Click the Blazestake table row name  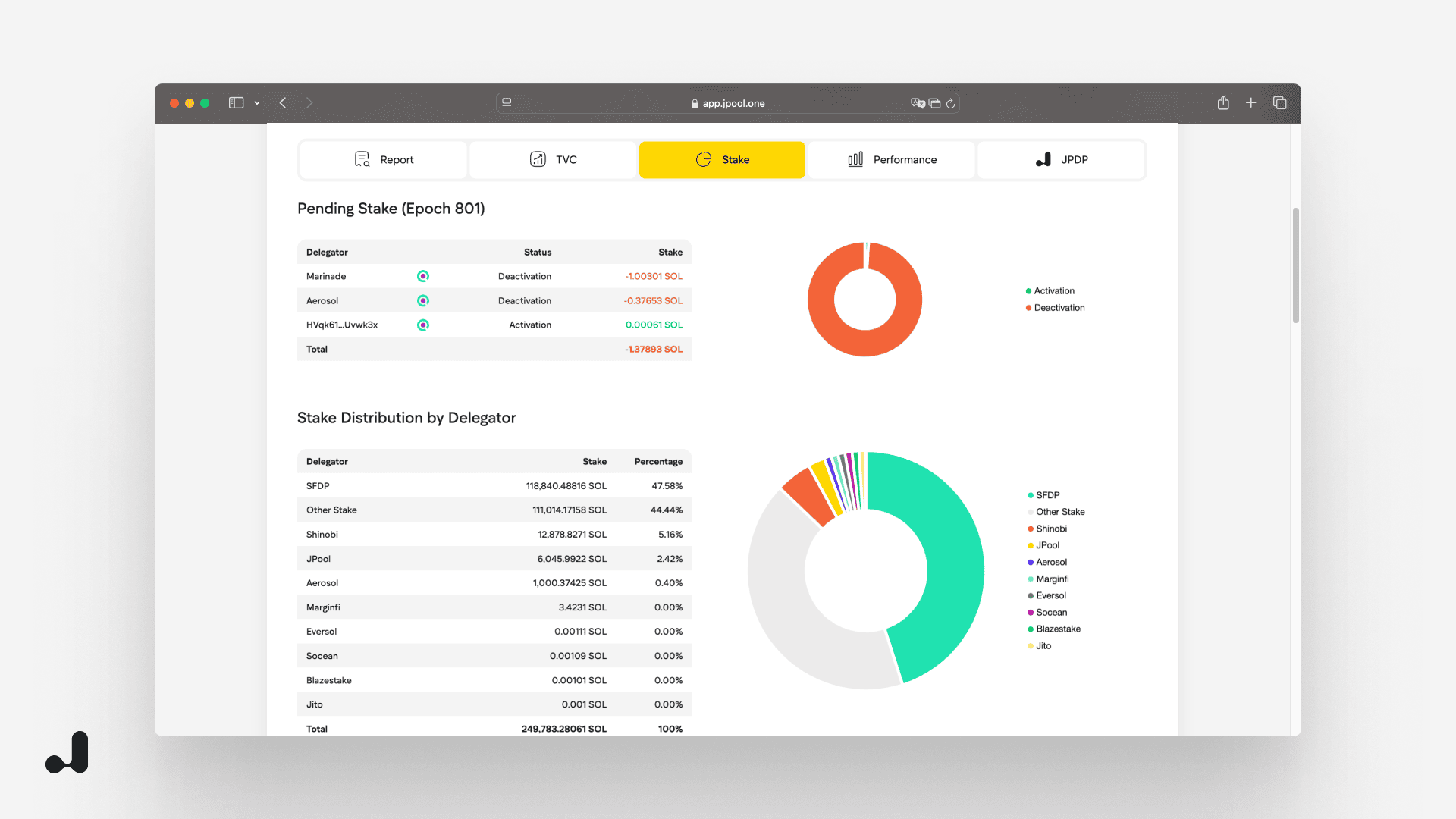coord(329,680)
